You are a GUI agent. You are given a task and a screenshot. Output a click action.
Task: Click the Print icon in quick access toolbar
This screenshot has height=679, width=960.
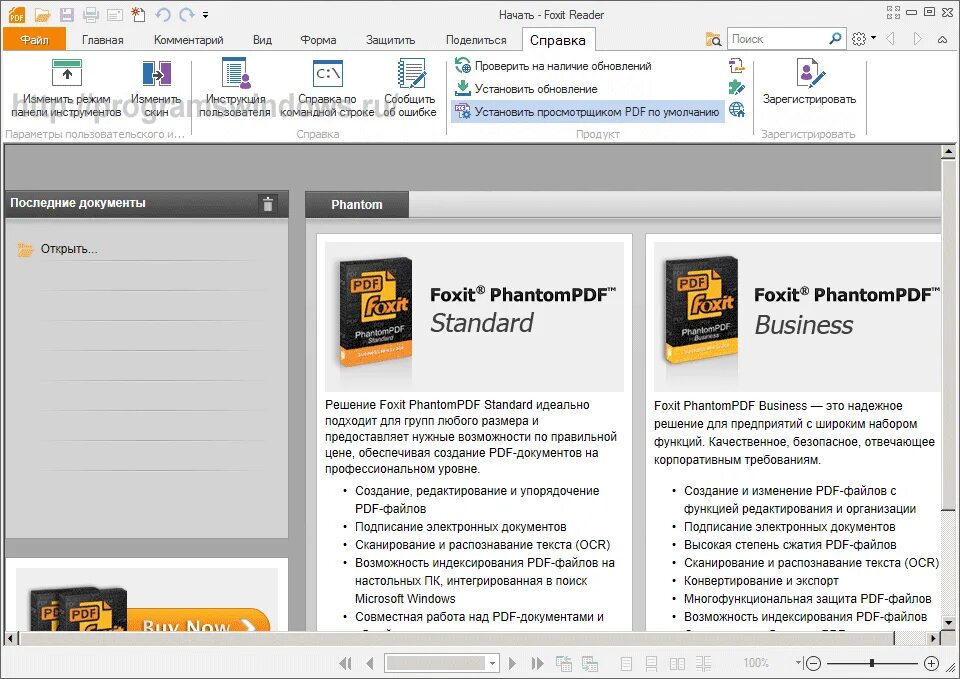pos(91,14)
